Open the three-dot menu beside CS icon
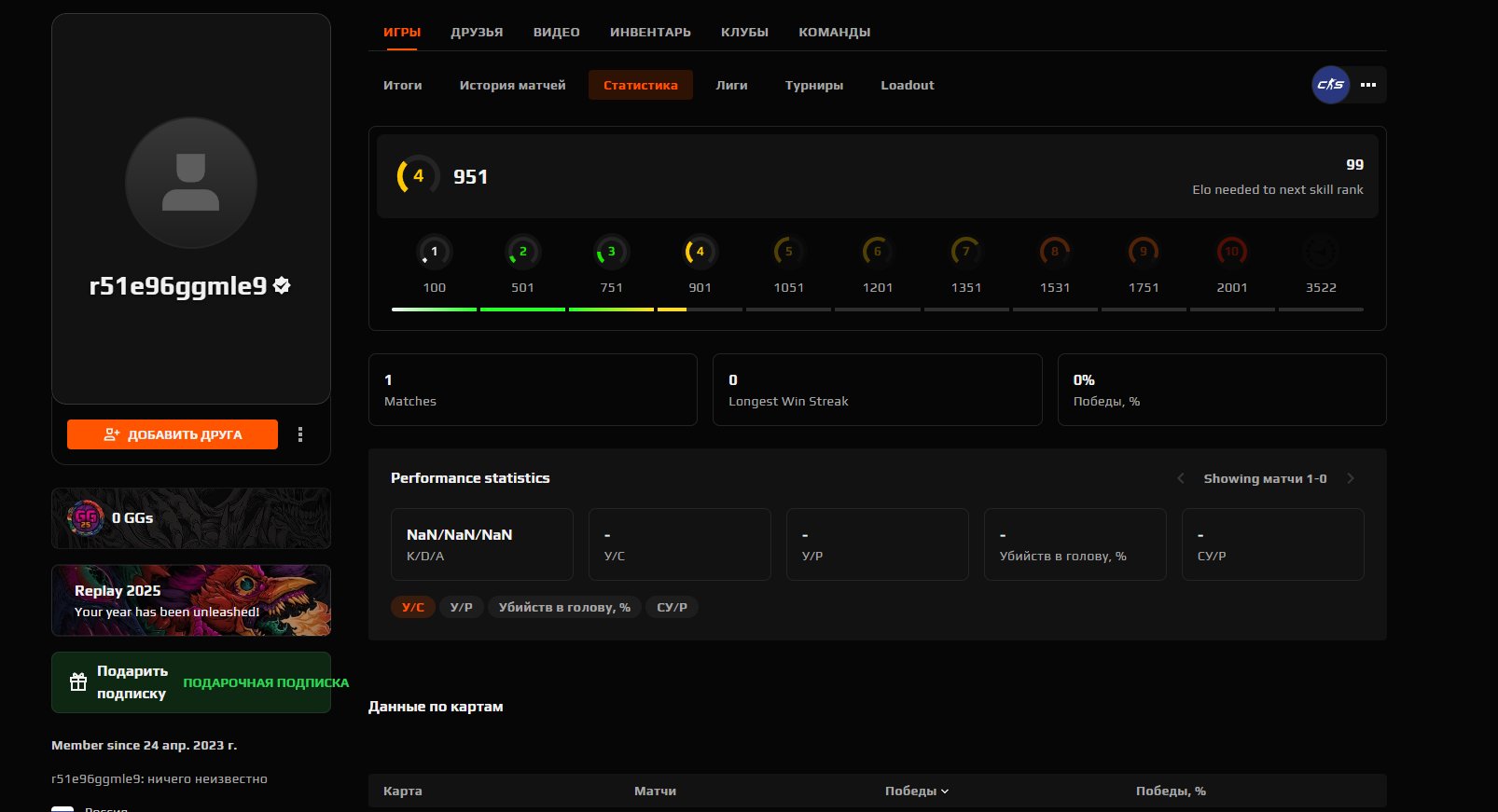Viewport: 1498px width, 812px height. 1368,85
